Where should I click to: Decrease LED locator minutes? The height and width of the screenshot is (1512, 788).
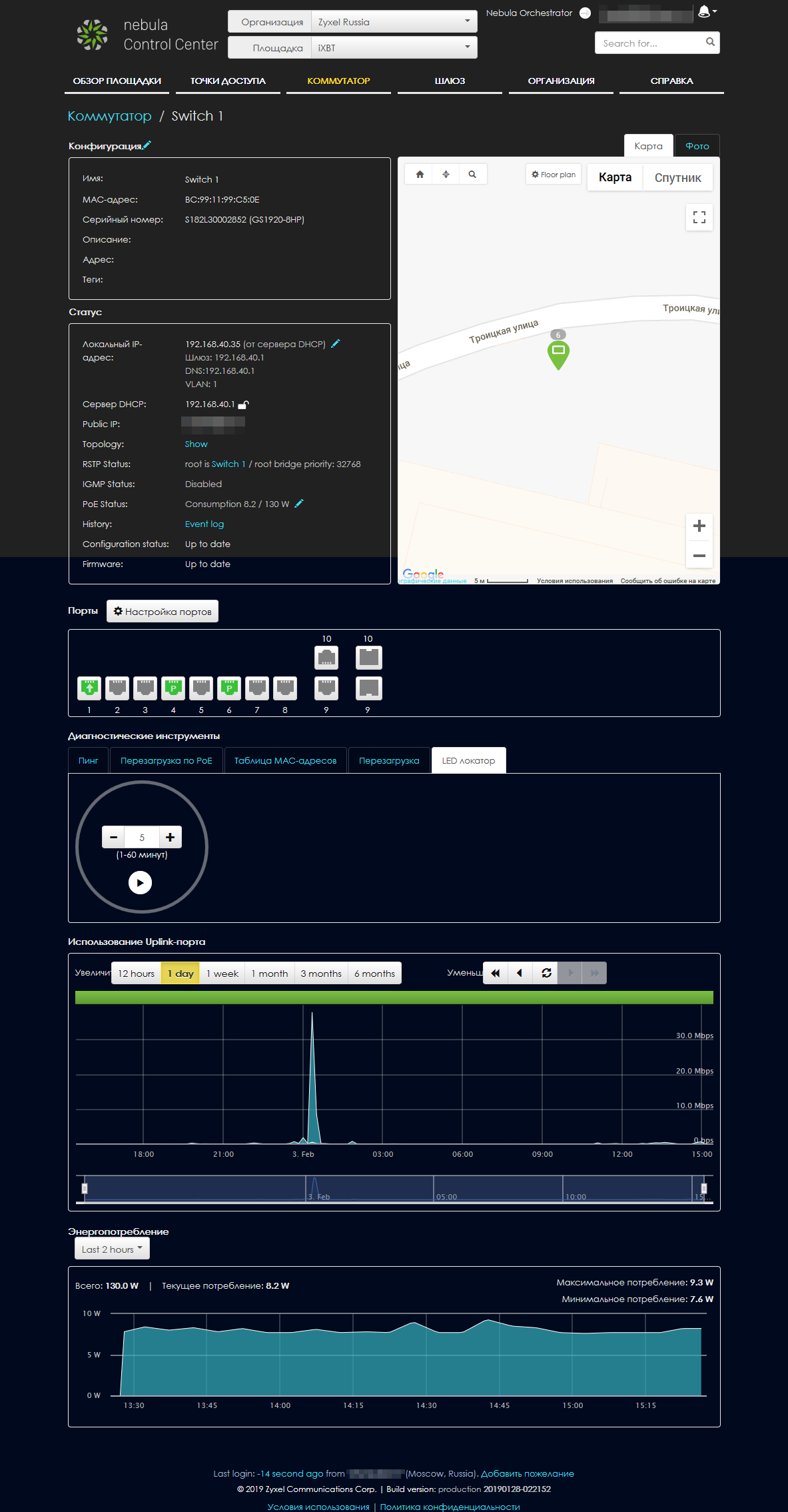point(113,837)
